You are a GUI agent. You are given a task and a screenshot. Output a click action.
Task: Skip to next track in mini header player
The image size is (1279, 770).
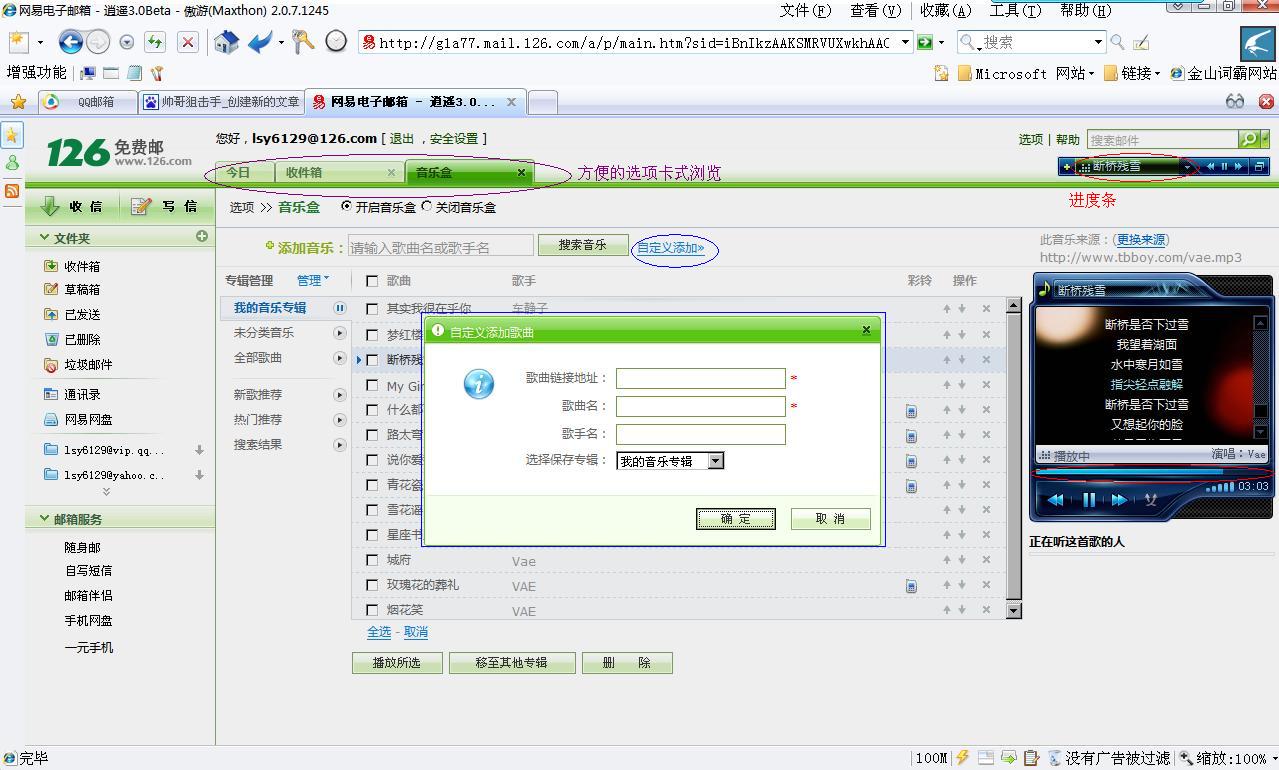tap(1238, 167)
